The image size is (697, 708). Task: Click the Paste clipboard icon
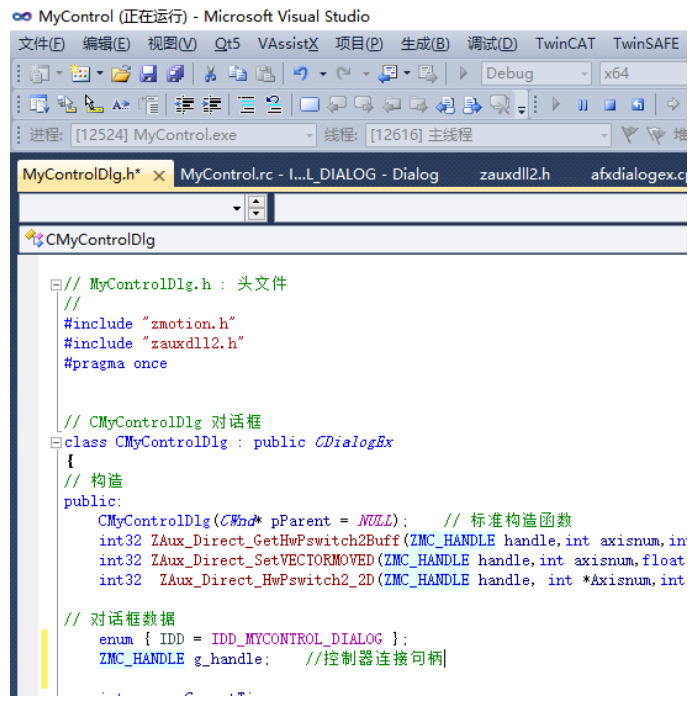265,74
